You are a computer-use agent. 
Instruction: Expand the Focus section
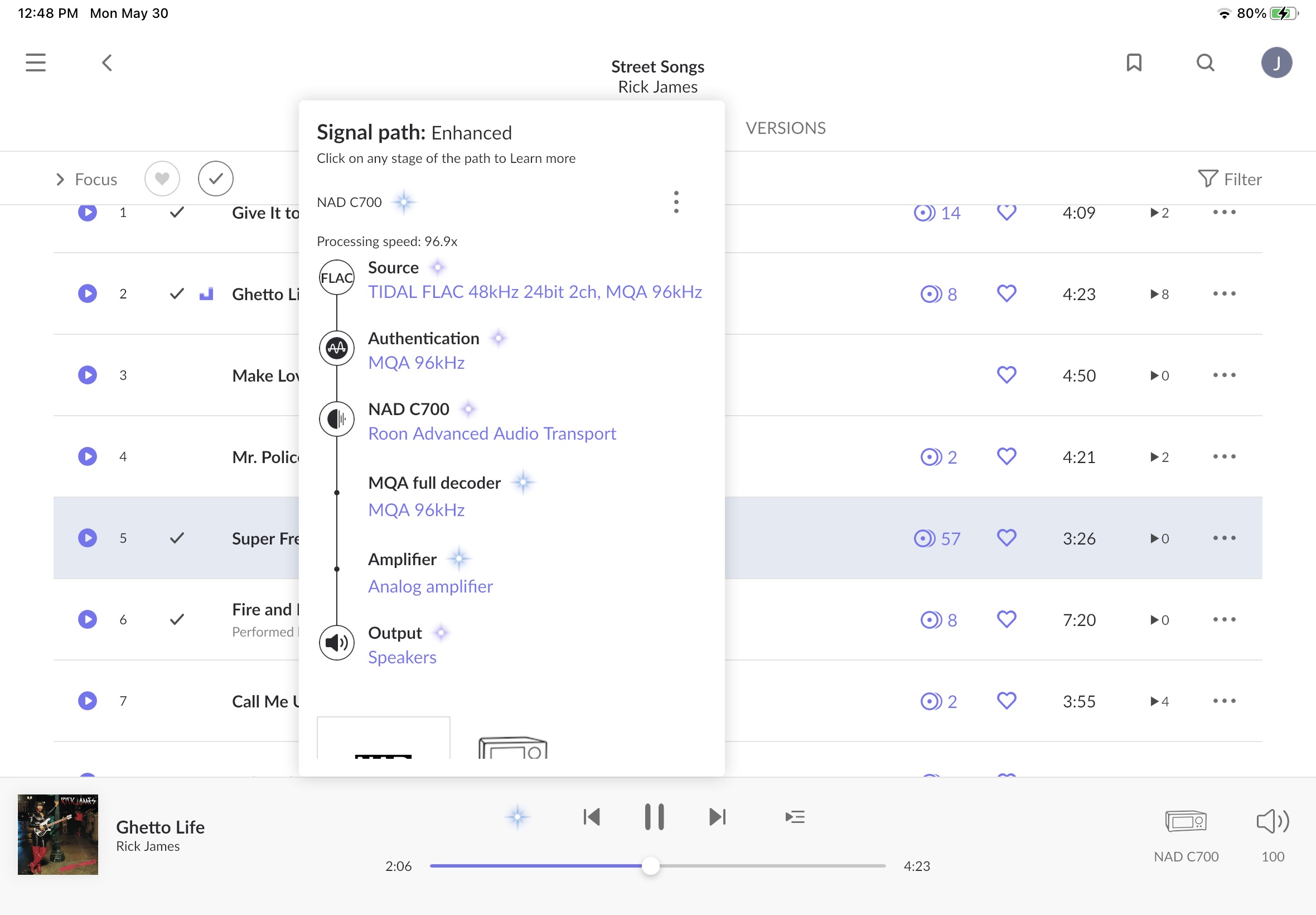tap(86, 180)
